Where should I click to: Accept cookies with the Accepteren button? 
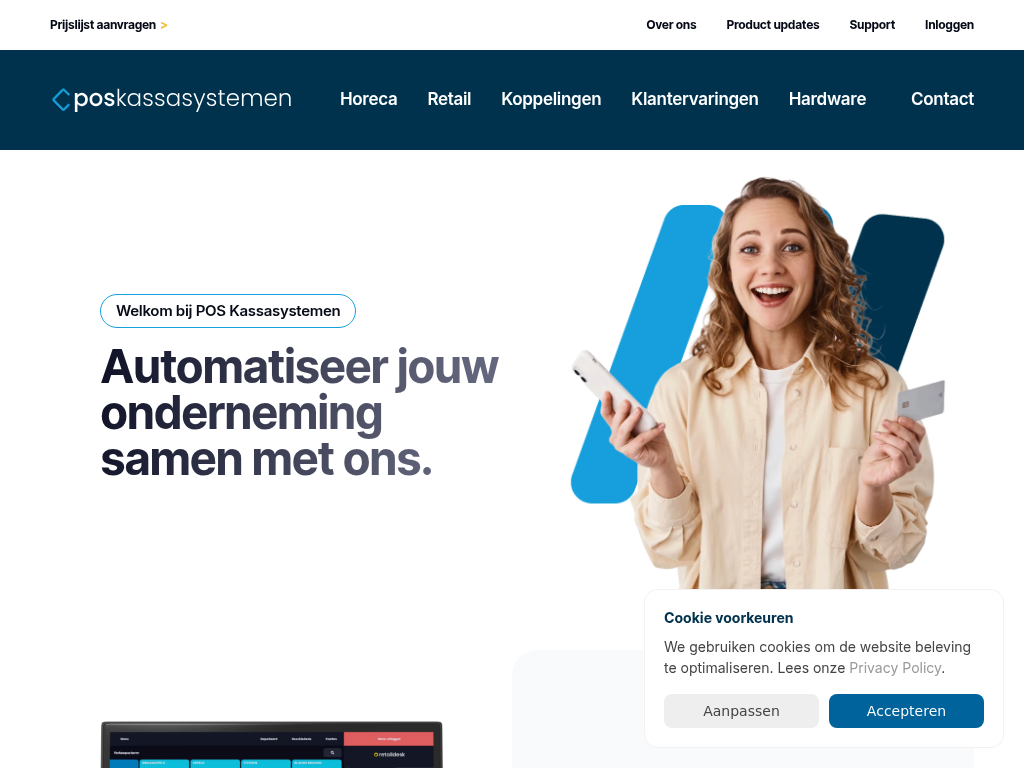tap(906, 711)
